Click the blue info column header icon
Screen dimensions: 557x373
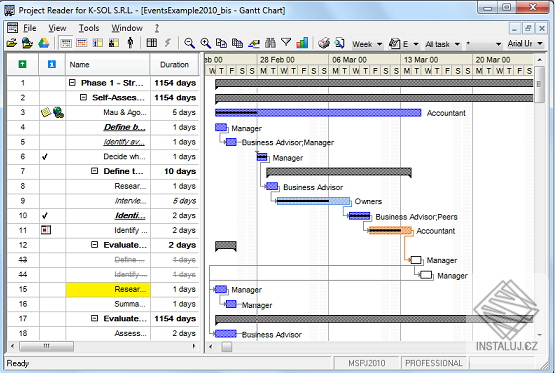pos(52,64)
